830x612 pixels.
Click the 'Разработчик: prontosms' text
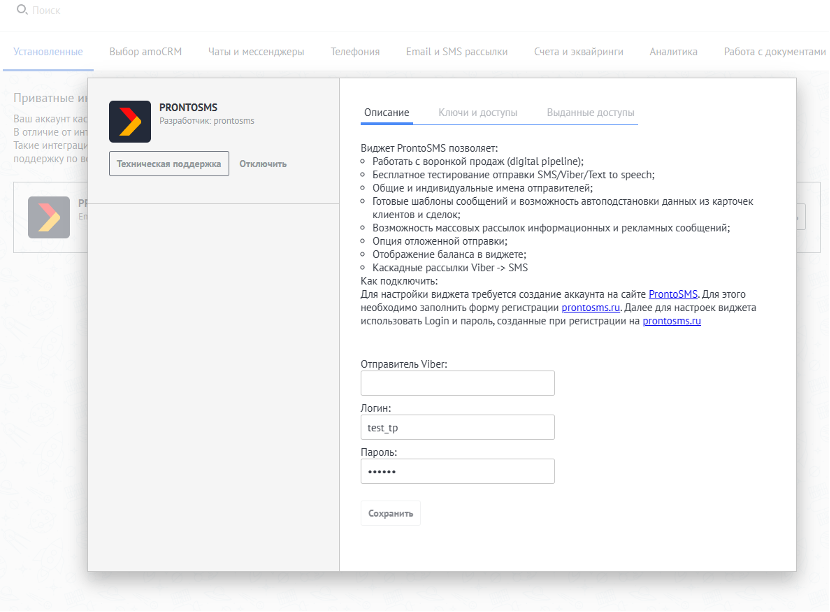tap(207, 121)
